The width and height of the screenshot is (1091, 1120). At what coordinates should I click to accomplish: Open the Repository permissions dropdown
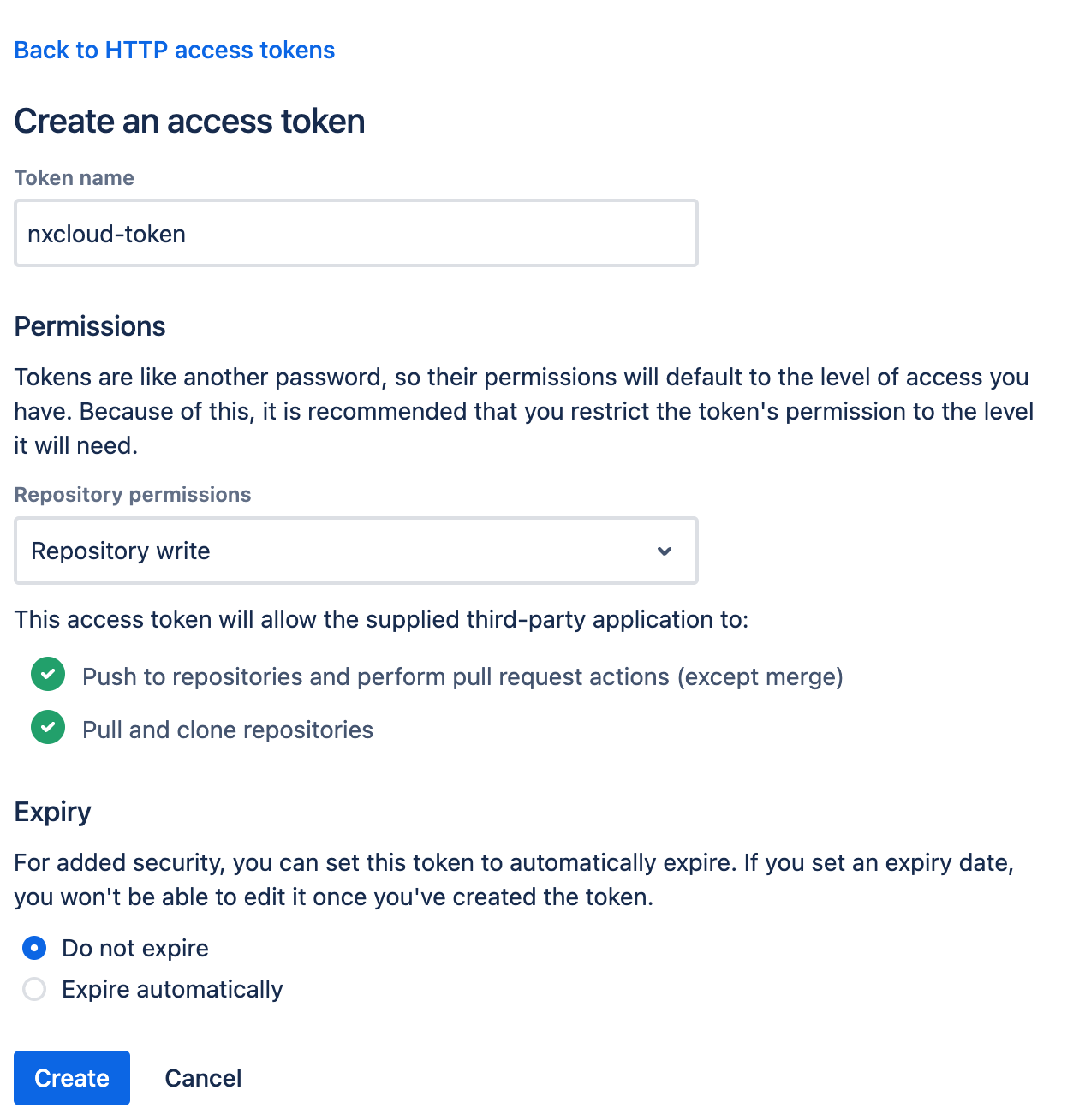[355, 551]
